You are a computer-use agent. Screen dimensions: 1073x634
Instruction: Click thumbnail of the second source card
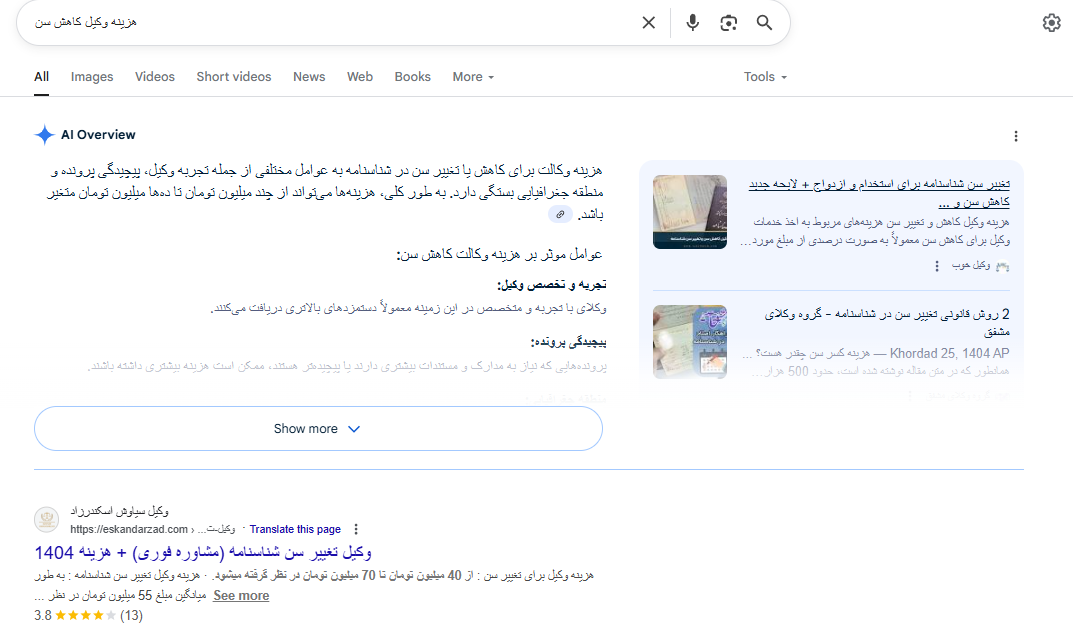pyautogui.click(x=690, y=342)
